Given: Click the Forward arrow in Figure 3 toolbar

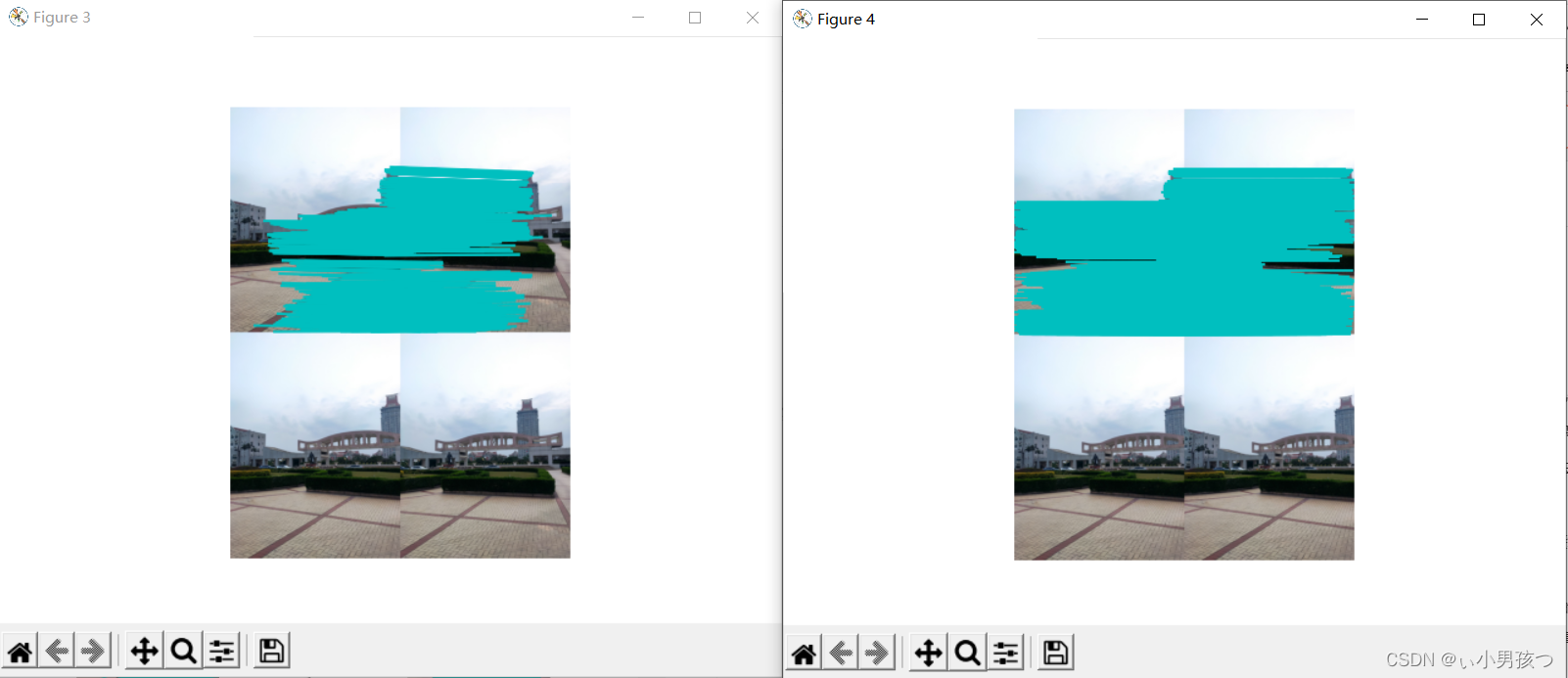Looking at the screenshot, I should 93,651.
